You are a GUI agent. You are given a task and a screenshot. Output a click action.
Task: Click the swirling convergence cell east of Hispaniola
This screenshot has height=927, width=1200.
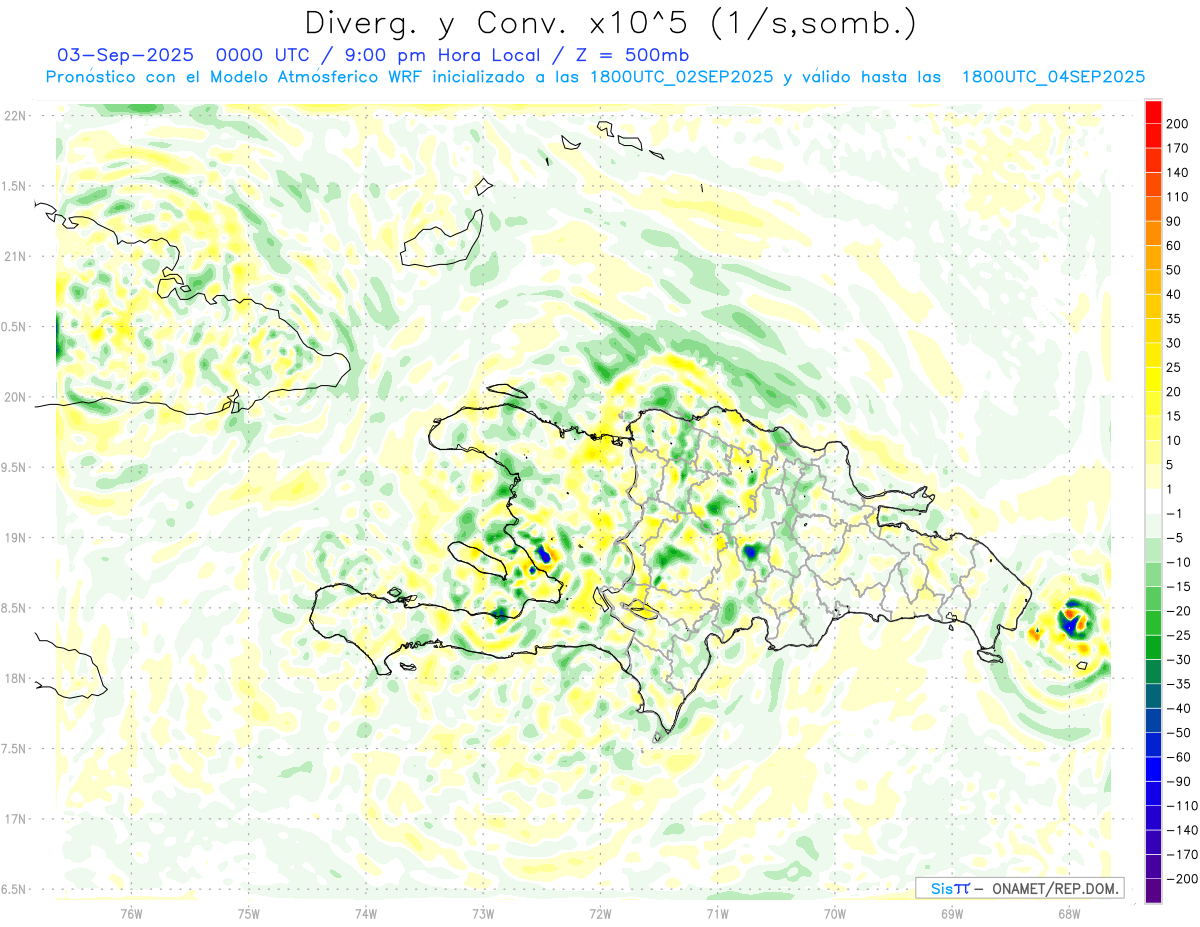click(x=1073, y=623)
